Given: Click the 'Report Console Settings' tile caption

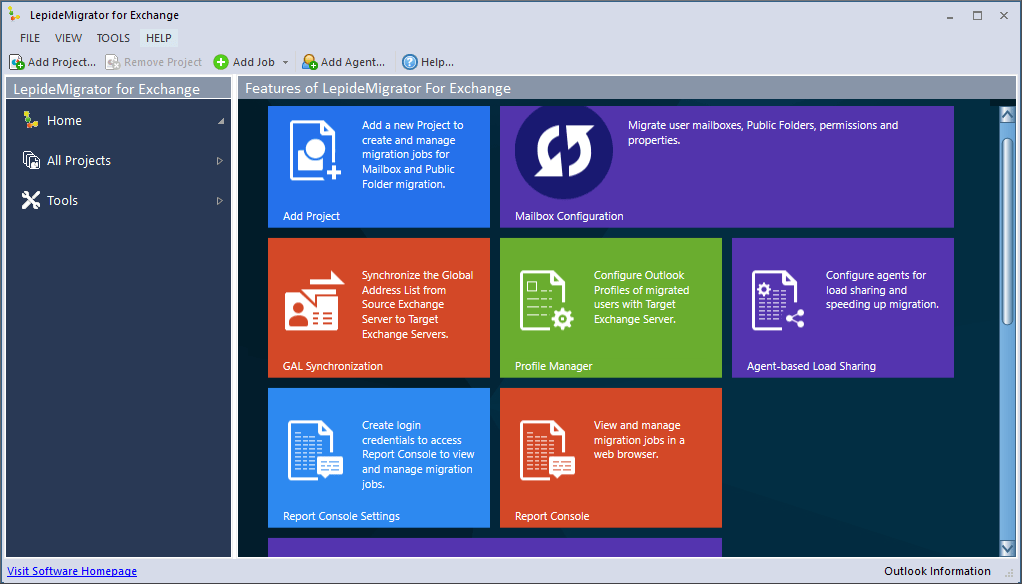Looking at the screenshot, I should [342, 516].
